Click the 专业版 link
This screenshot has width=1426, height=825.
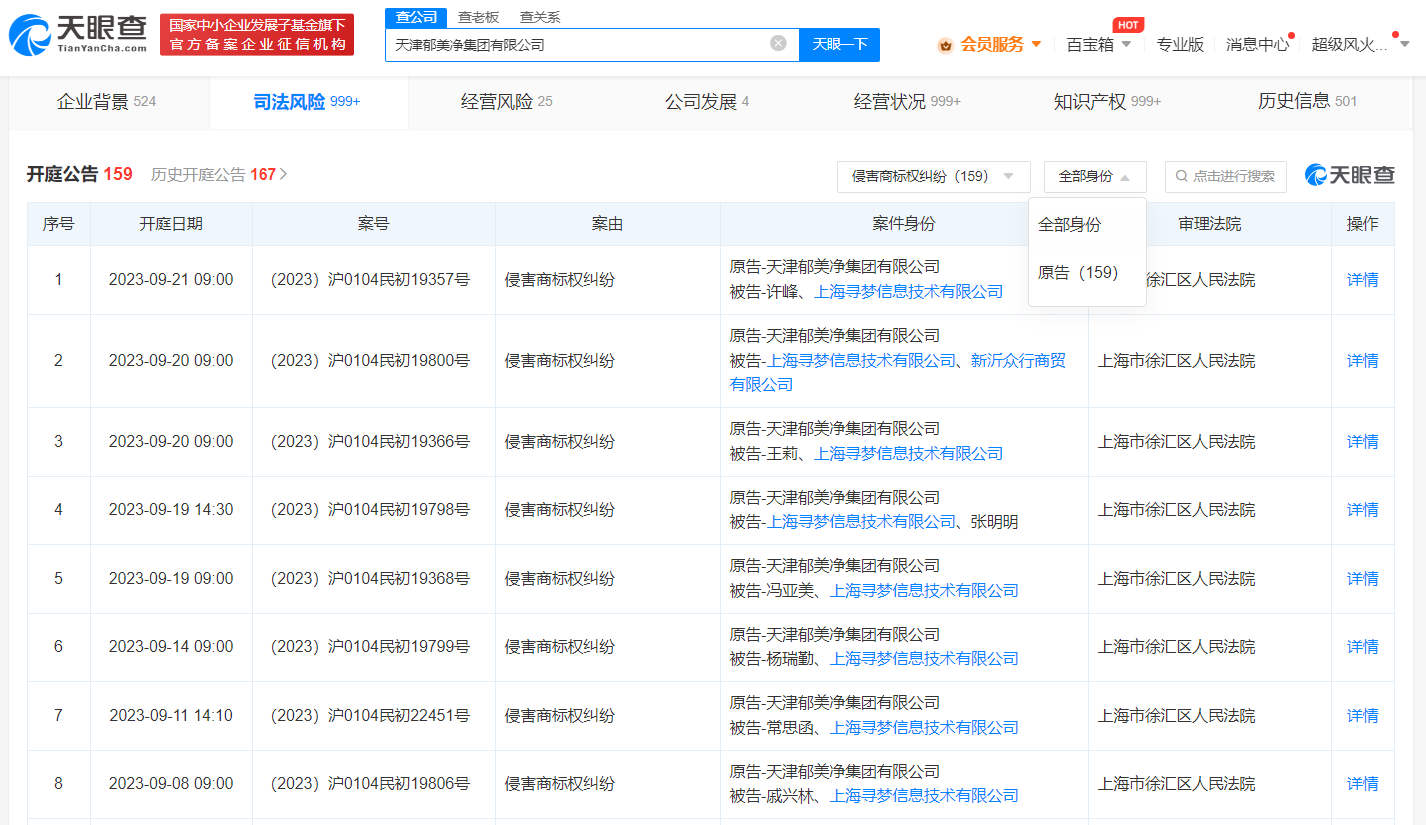[1180, 44]
